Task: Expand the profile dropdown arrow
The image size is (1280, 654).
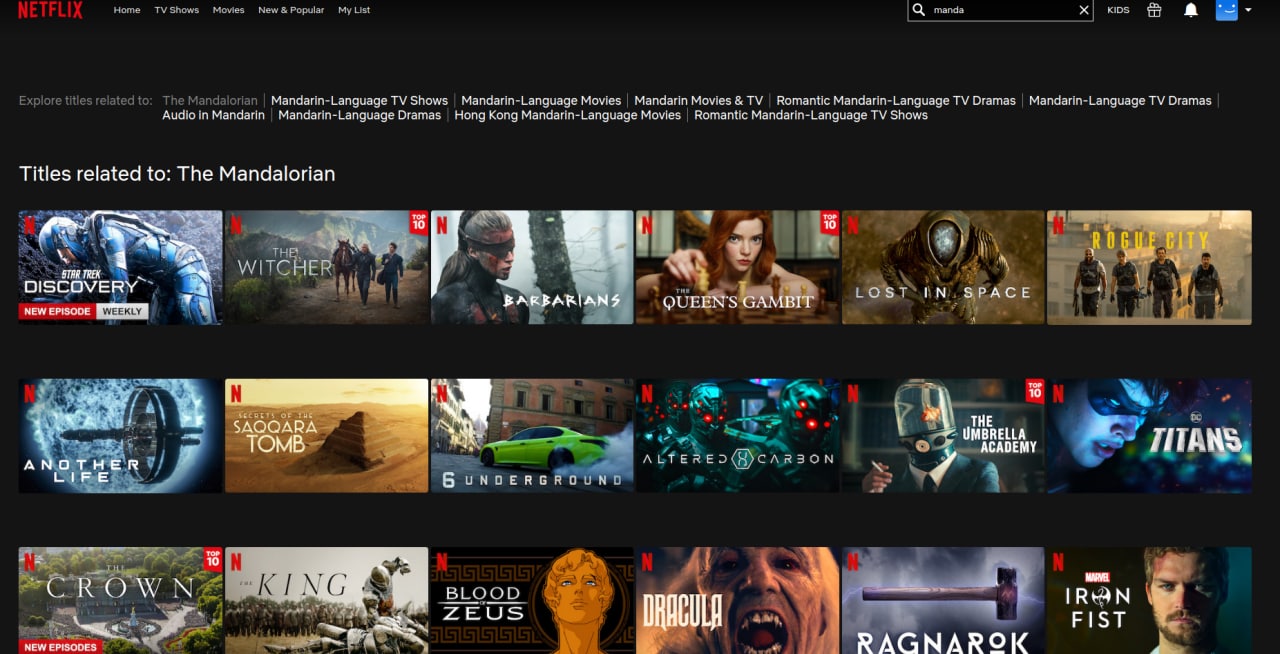Action: 1248,10
